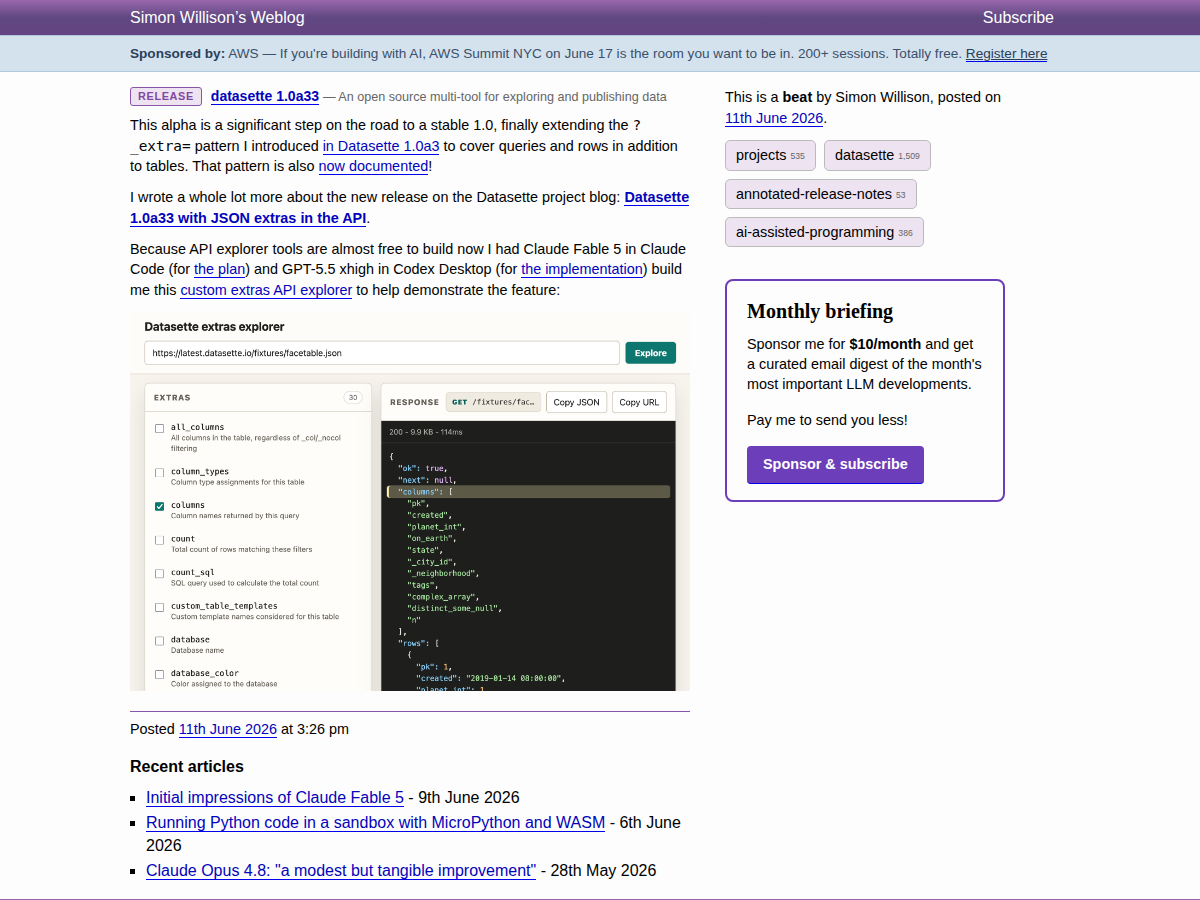
Task: Open the Claude Opus 4.8 article link
Action: coord(341,871)
